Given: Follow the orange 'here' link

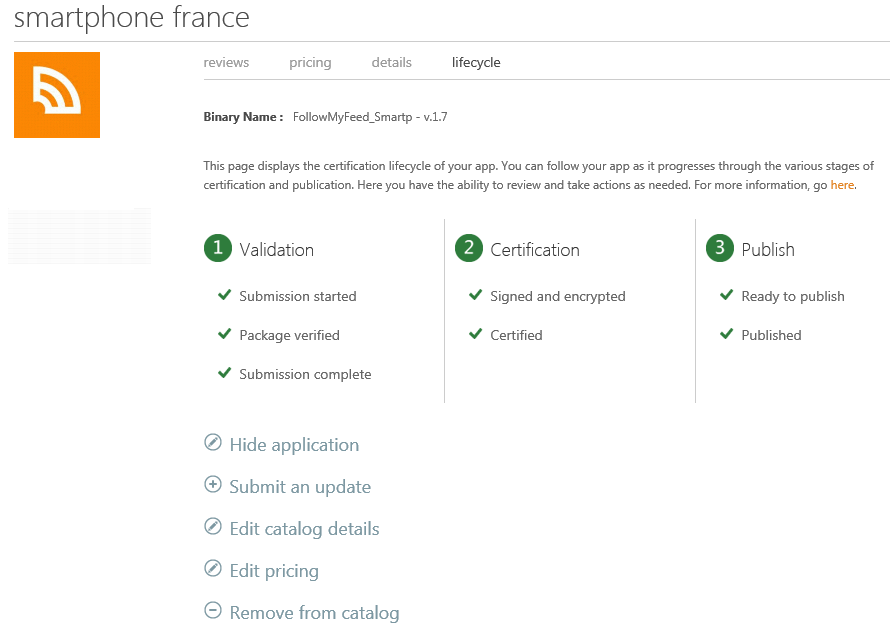Looking at the screenshot, I should (842, 185).
